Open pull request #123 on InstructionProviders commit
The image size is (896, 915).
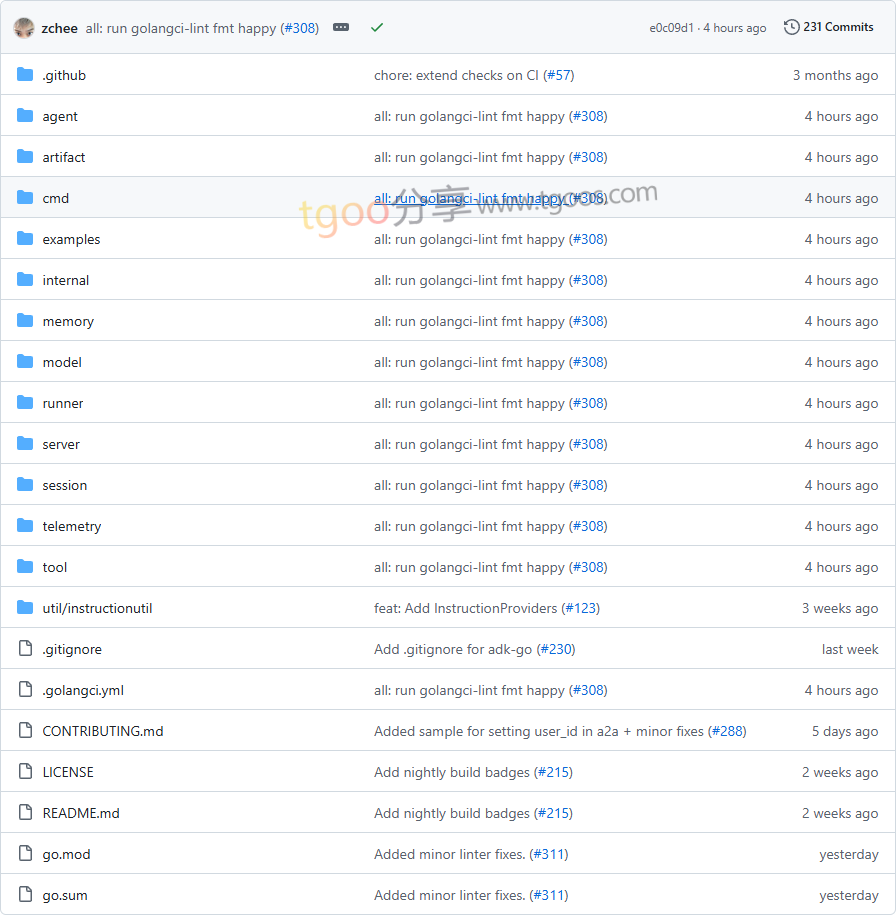coord(581,608)
